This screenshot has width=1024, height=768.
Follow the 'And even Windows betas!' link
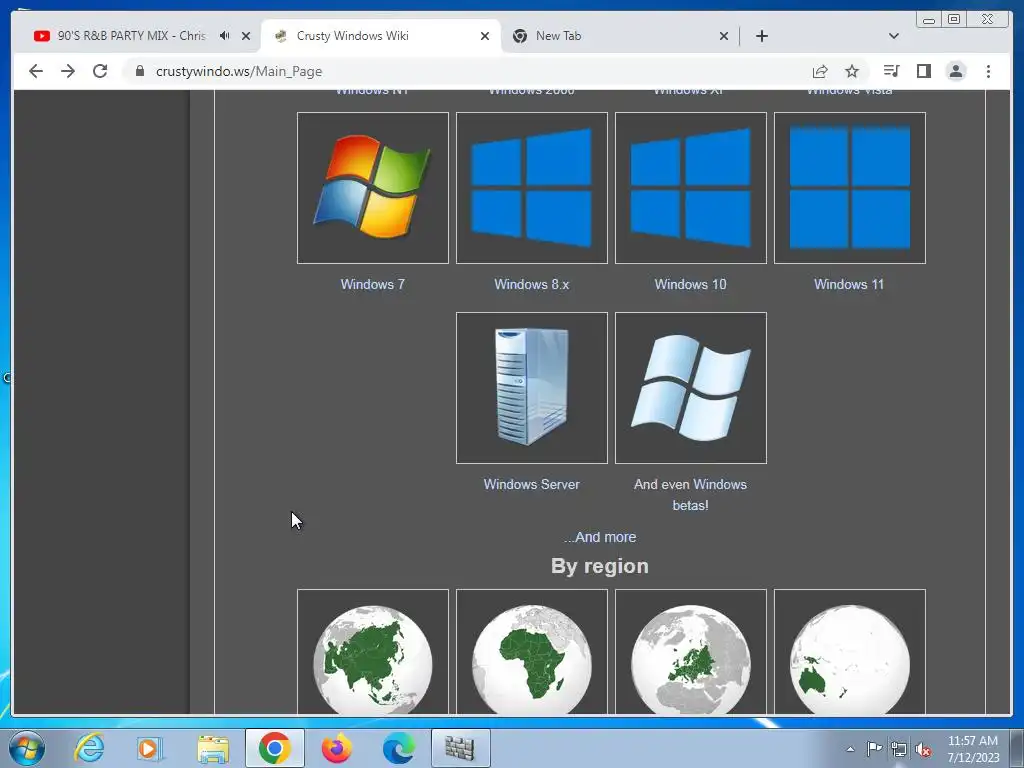click(690, 494)
